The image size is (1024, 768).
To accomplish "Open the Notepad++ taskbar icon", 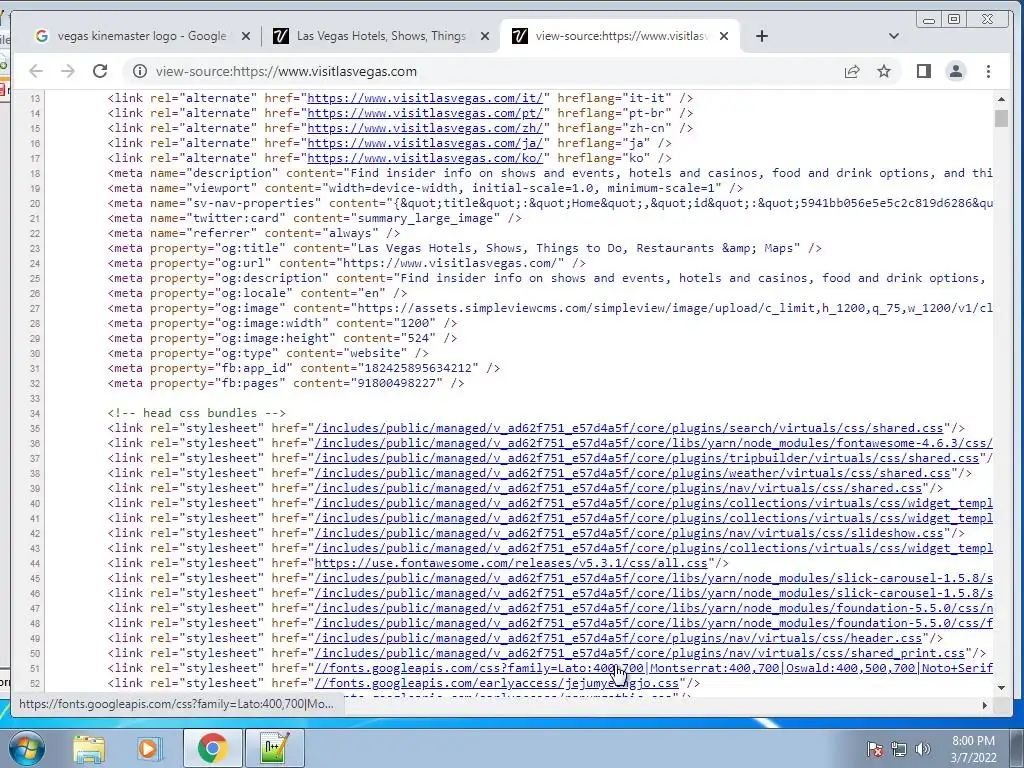I will click(x=274, y=748).
